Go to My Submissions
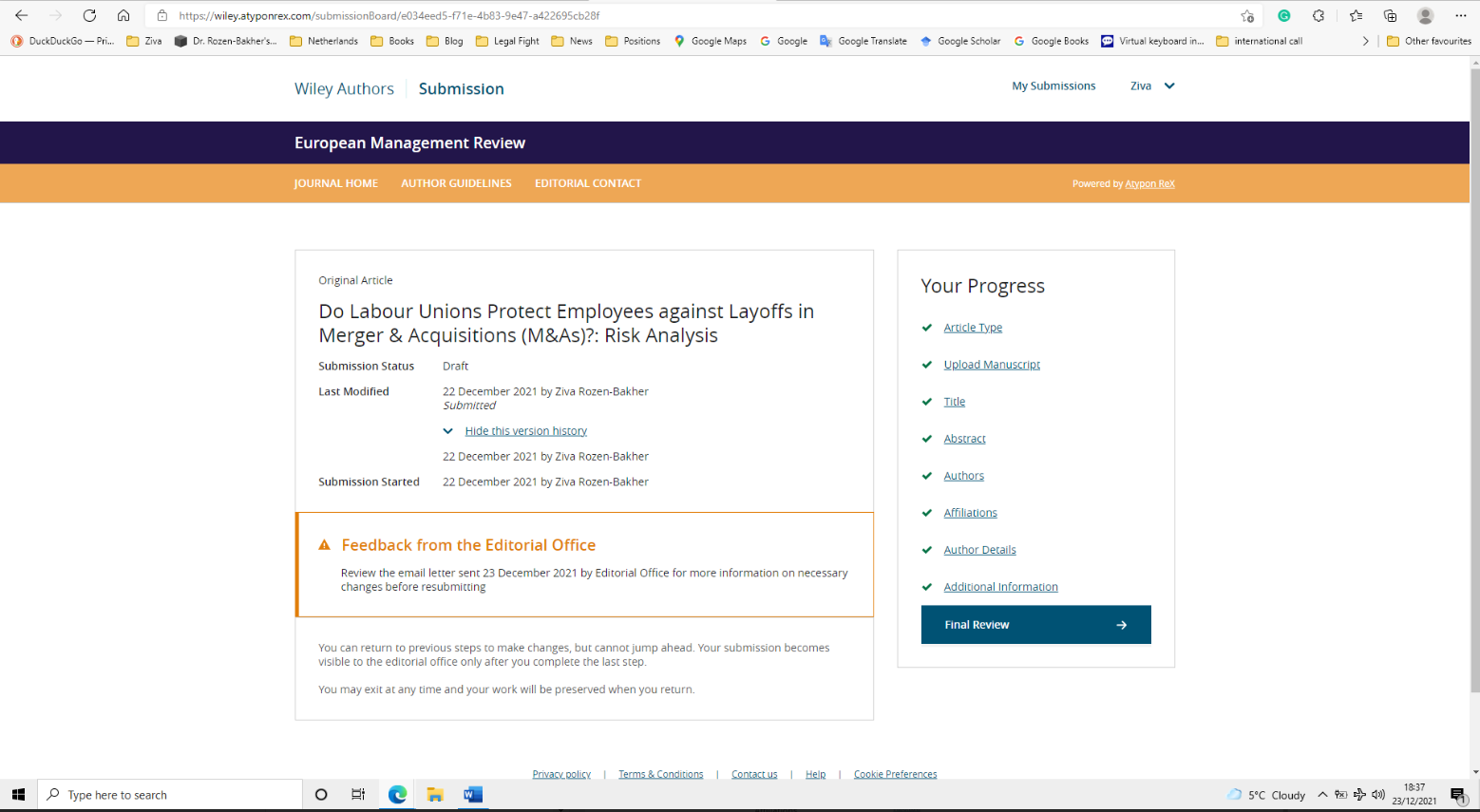The image size is (1480, 812). point(1053,85)
